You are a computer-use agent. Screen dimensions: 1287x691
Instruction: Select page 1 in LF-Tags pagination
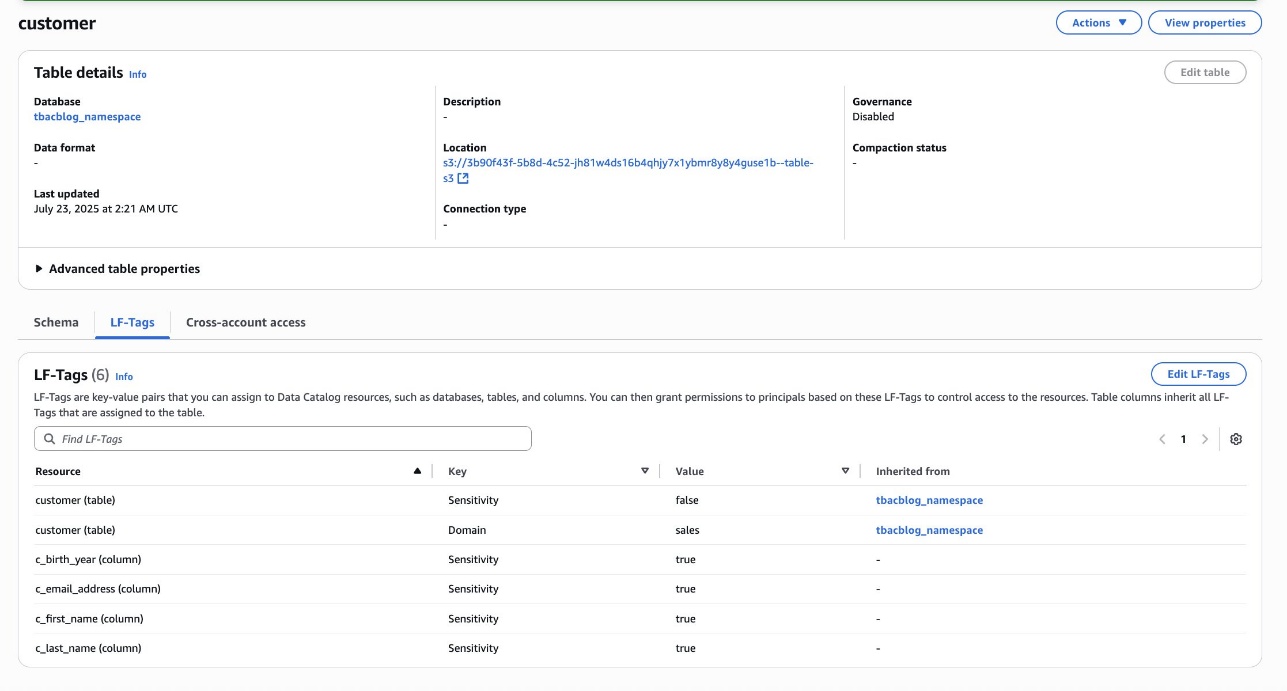[x=1183, y=439]
